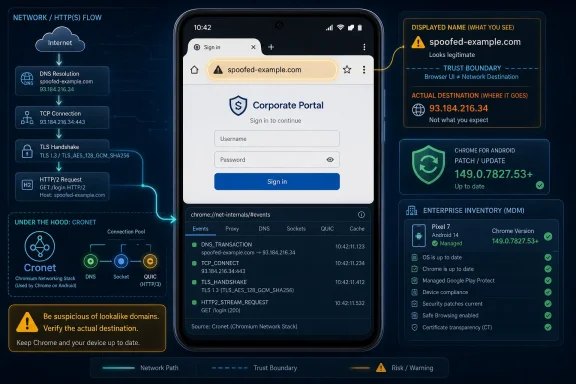Click the Cronet logo icon
Image resolution: width=576 pixels, height=384 pixels.
click(40, 246)
